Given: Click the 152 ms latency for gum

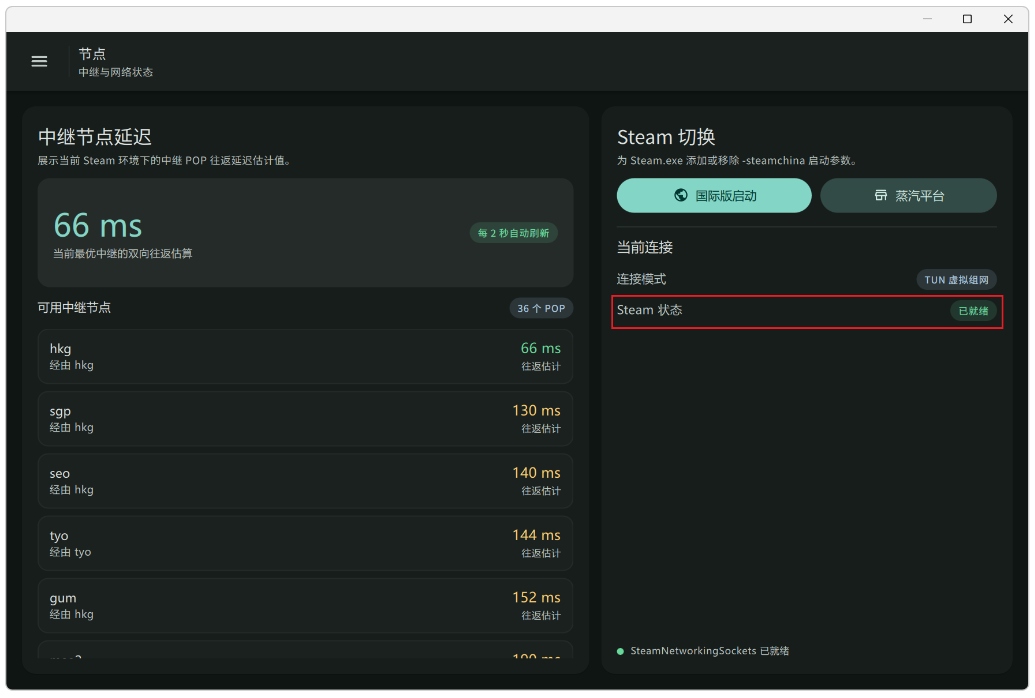Looking at the screenshot, I should [x=536, y=597].
